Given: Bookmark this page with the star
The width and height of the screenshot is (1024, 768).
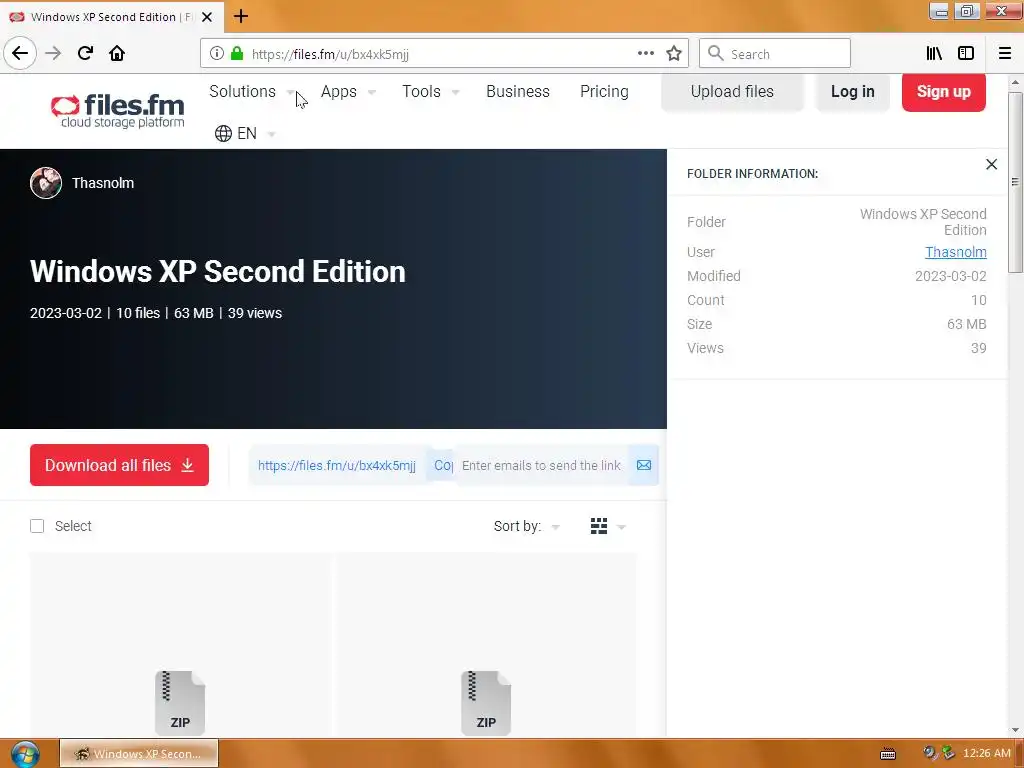Looking at the screenshot, I should pyautogui.click(x=674, y=54).
